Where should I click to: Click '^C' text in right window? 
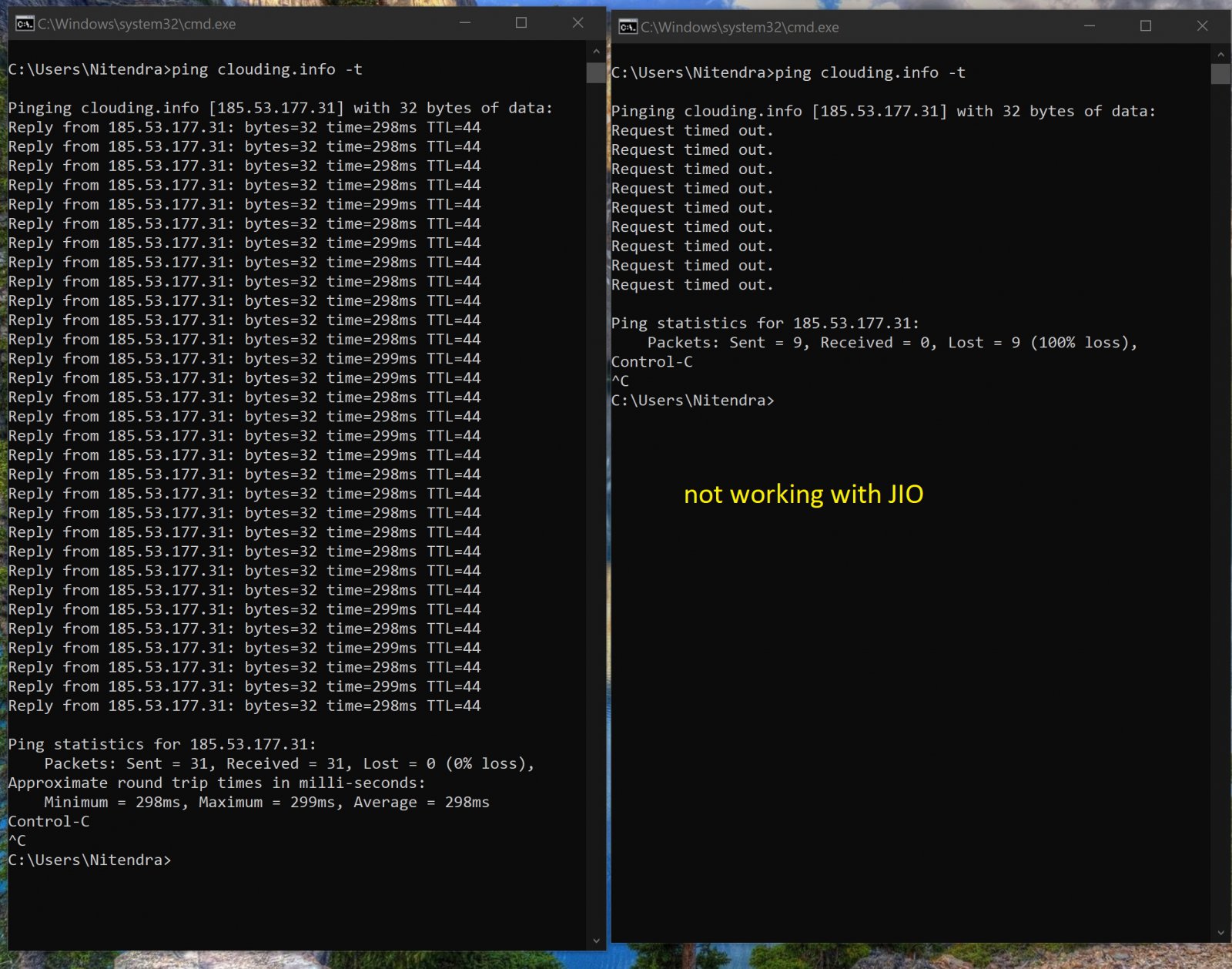click(x=620, y=381)
